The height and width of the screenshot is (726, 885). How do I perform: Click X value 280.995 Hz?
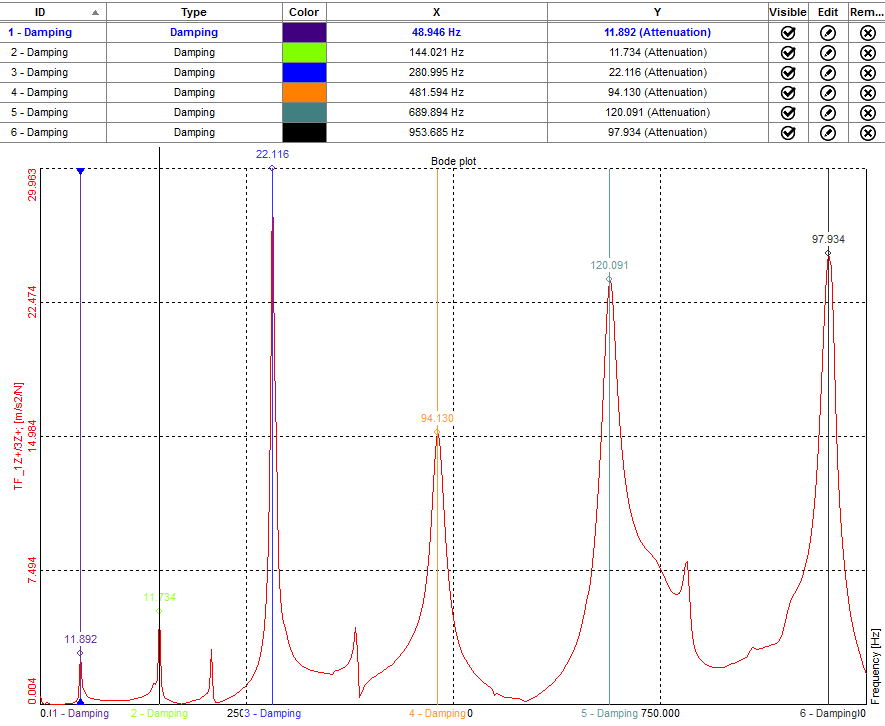436,72
